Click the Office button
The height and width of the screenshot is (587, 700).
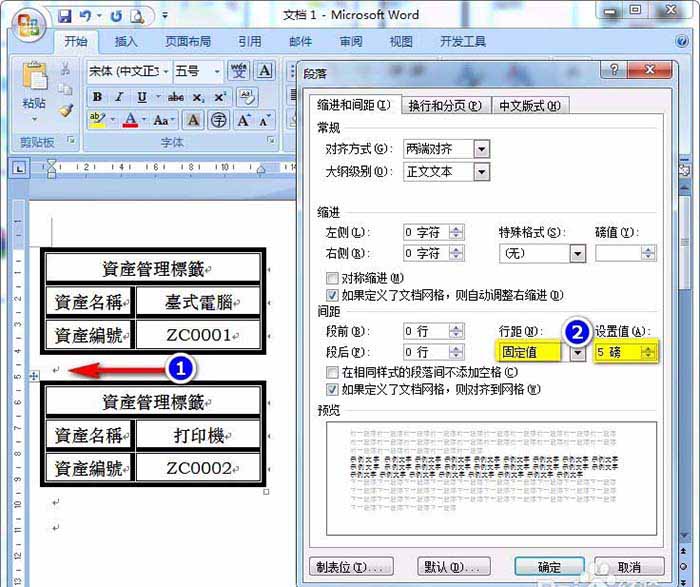29,25
